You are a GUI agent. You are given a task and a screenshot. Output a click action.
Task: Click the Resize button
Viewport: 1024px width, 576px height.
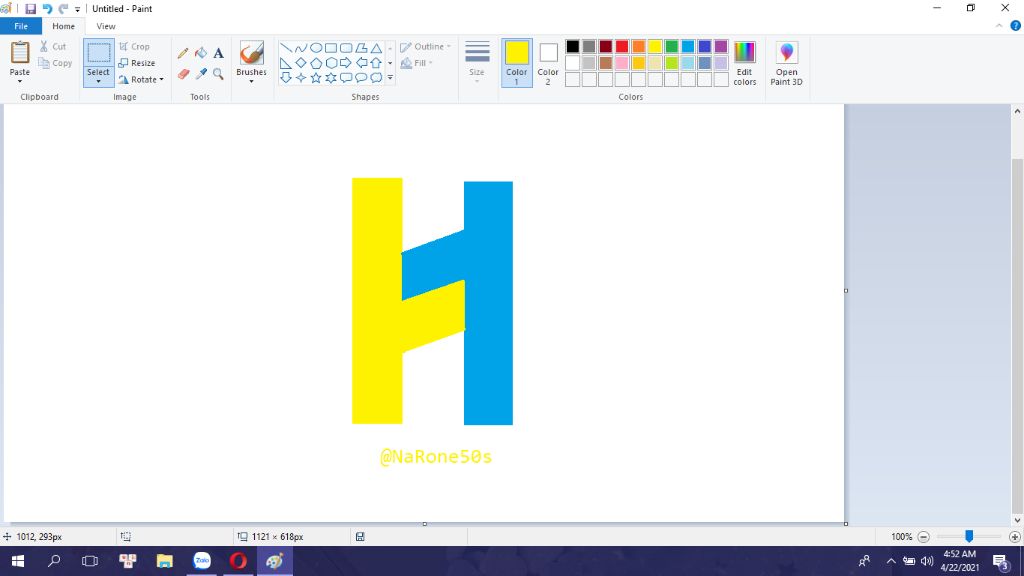(x=137, y=63)
